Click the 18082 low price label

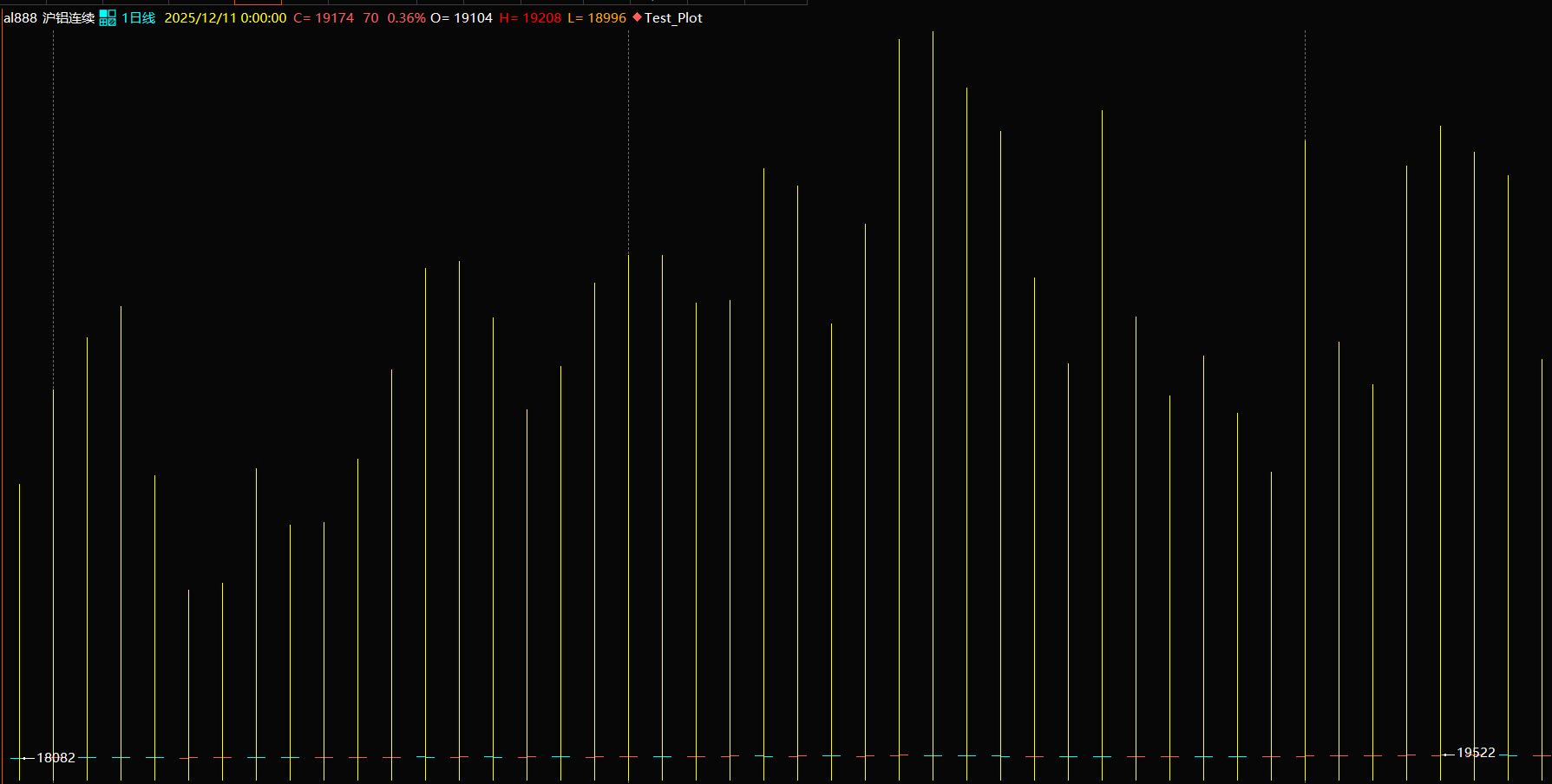[56, 758]
